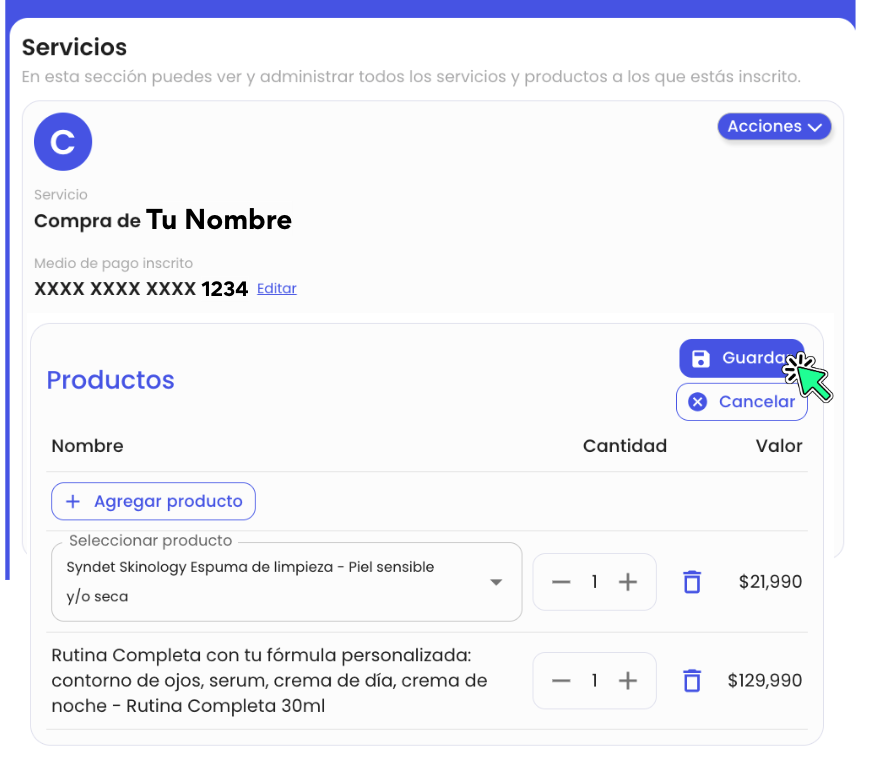Click the Agregar producto button
The width and height of the screenshot is (872, 766).
pos(153,501)
